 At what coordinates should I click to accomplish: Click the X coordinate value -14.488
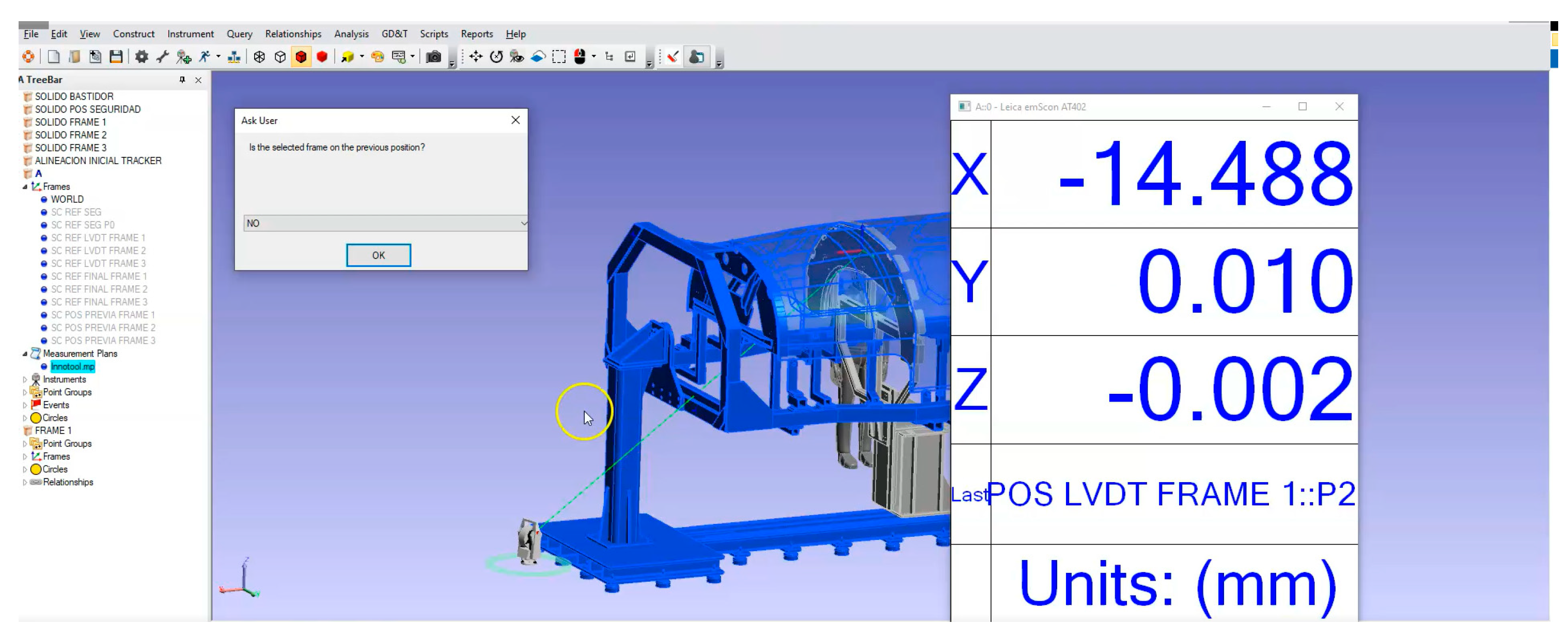click(x=1205, y=174)
